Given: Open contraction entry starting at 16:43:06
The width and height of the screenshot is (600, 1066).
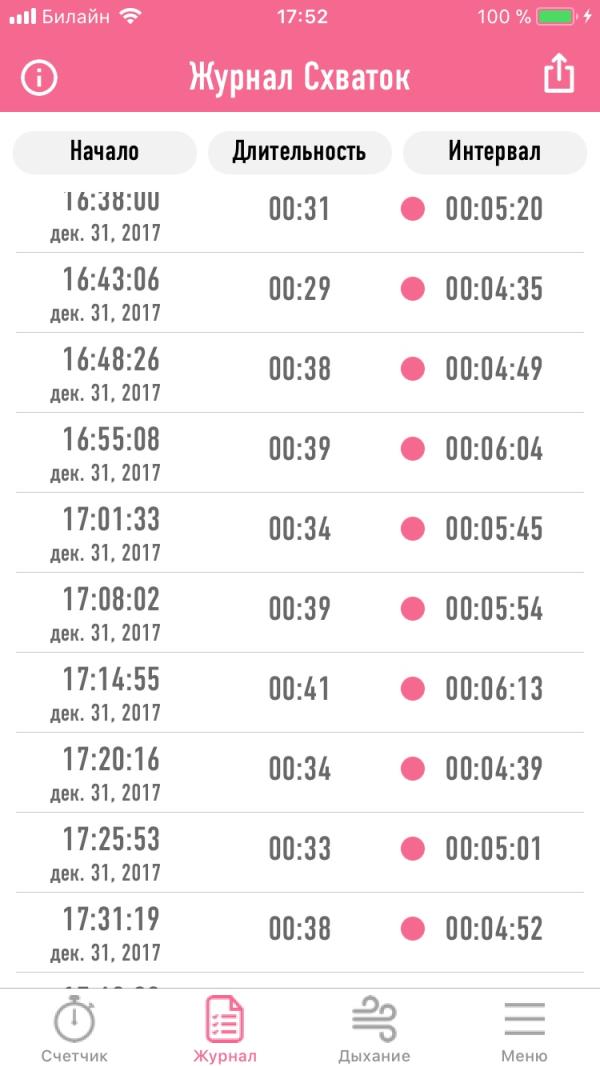Looking at the screenshot, I should [300, 293].
